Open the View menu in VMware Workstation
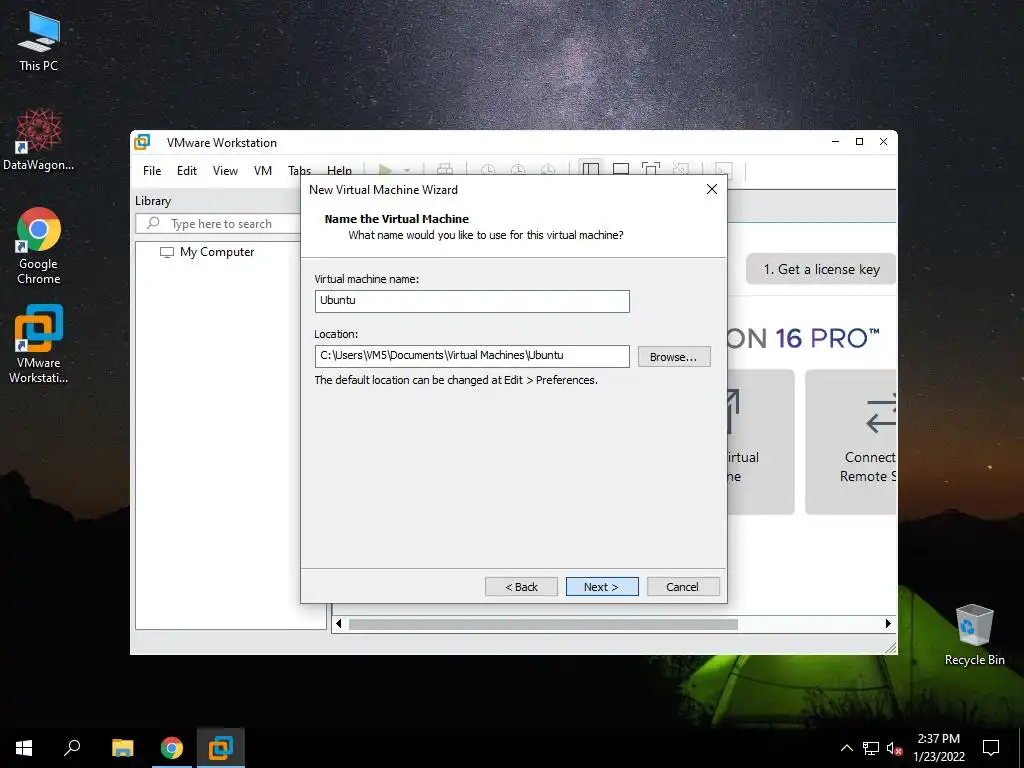Screen dimensions: 1024x768 [x=225, y=170]
